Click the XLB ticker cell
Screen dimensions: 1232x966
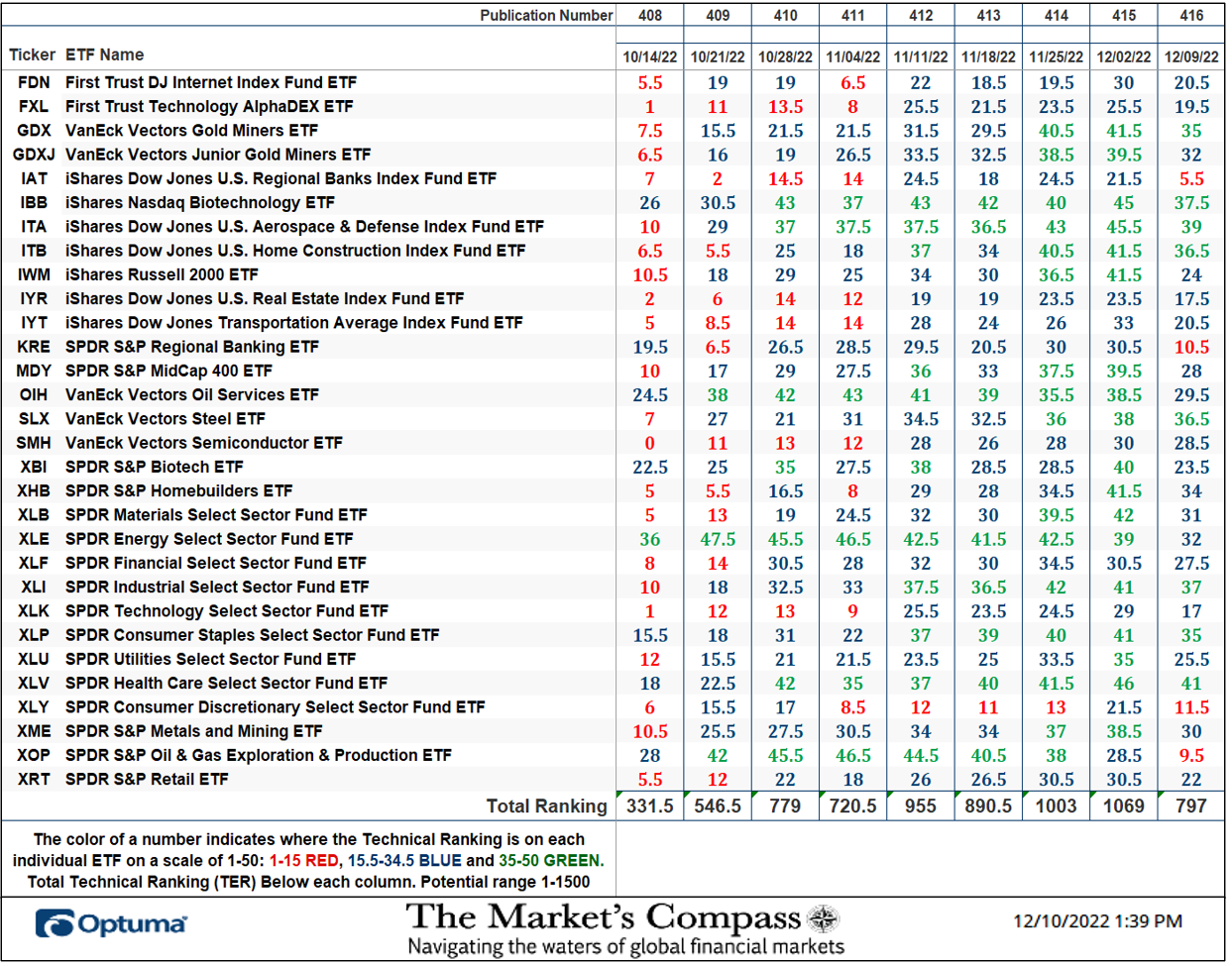click(33, 515)
